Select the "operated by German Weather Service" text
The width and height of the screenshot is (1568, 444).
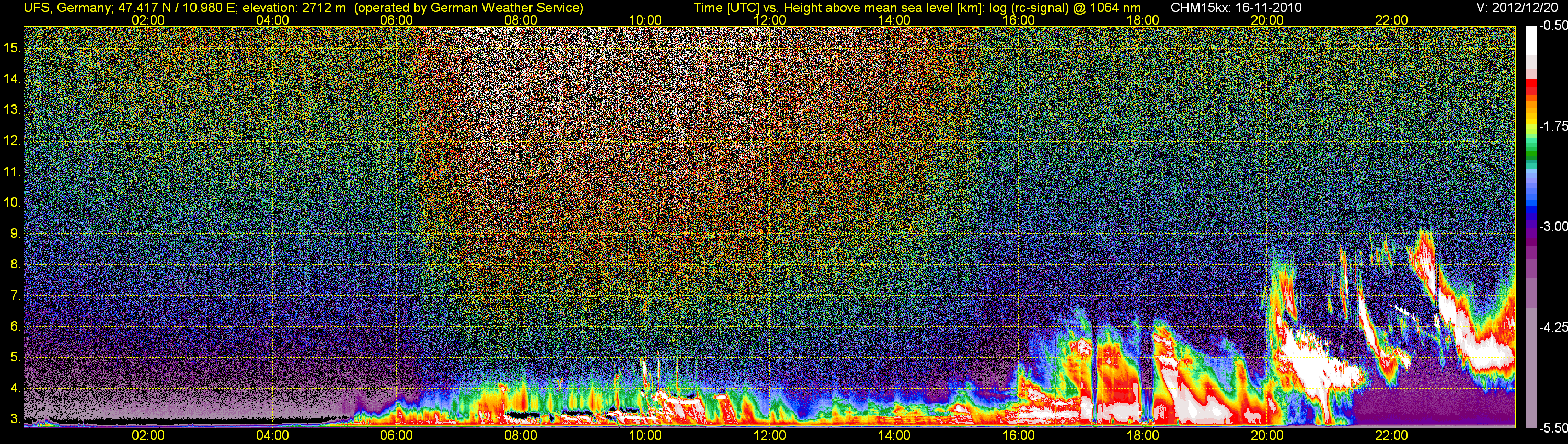(468, 8)
